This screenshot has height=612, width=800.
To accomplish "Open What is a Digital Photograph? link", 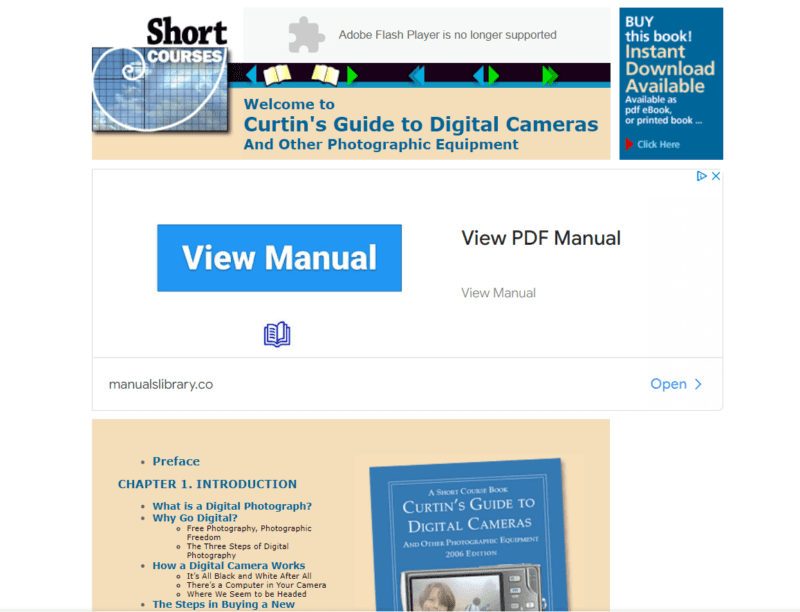I will 232,506.
